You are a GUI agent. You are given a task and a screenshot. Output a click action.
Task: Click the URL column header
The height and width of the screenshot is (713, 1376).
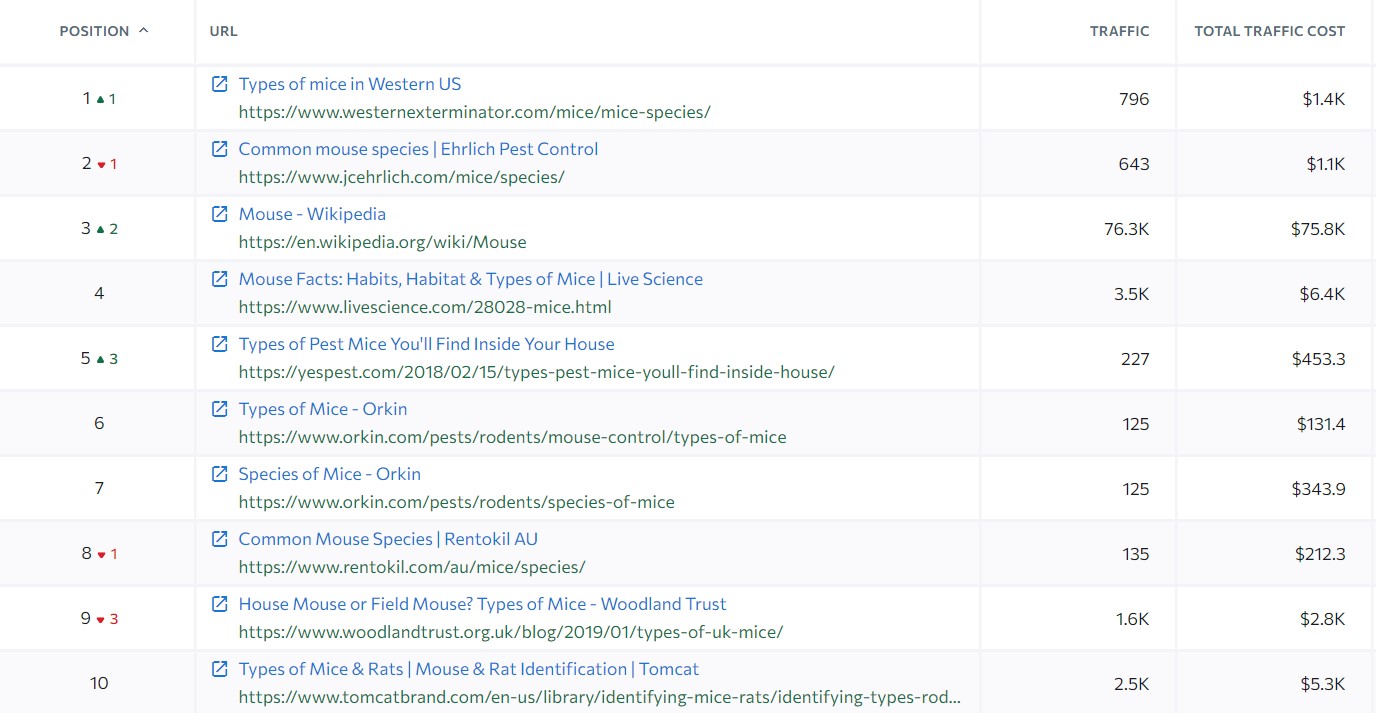tap(224, 31)
